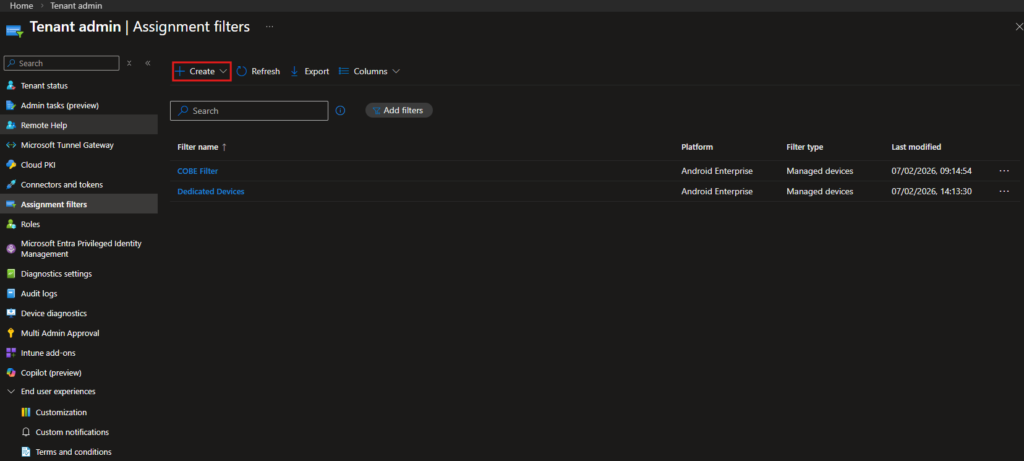Click the info icon beside the search box

[x=340, y=111]
